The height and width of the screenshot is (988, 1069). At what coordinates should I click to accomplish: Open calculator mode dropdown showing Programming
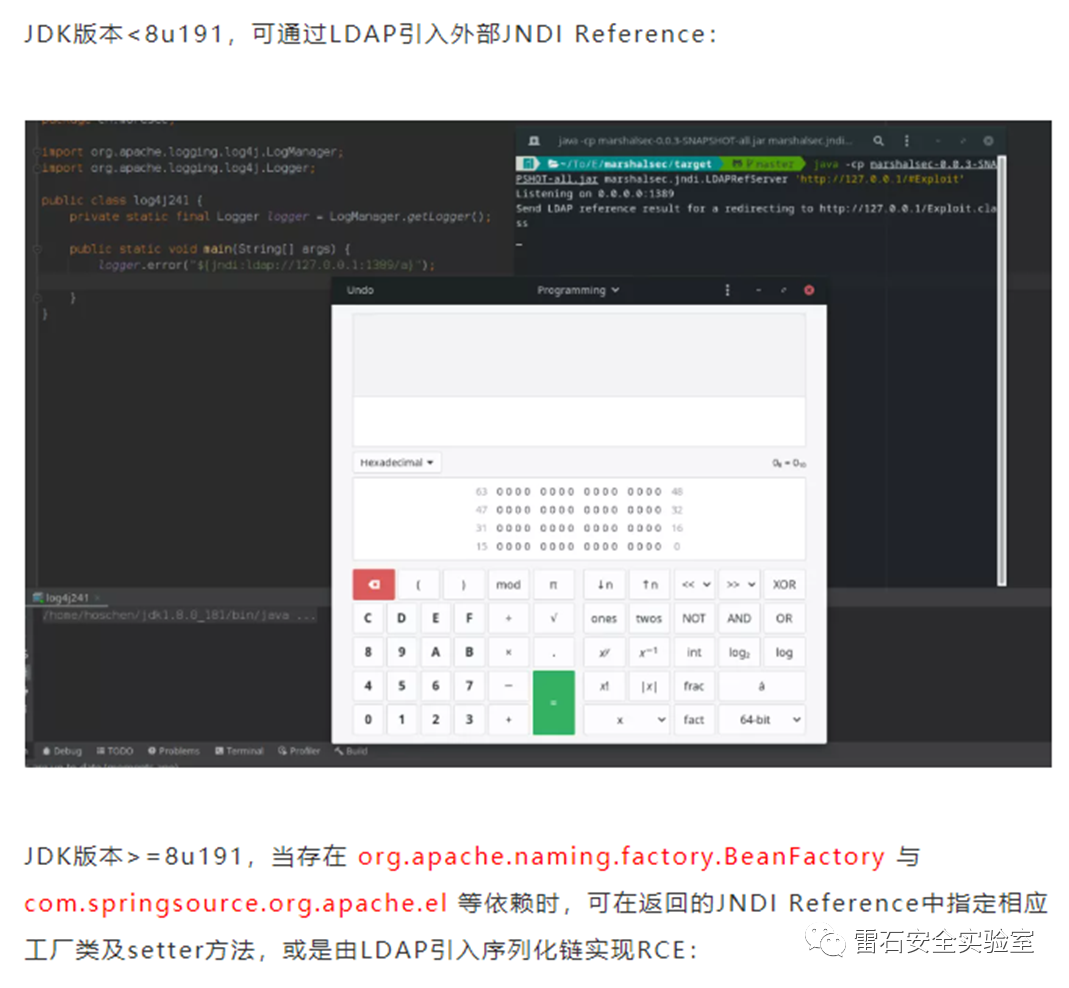pos(577,290)
